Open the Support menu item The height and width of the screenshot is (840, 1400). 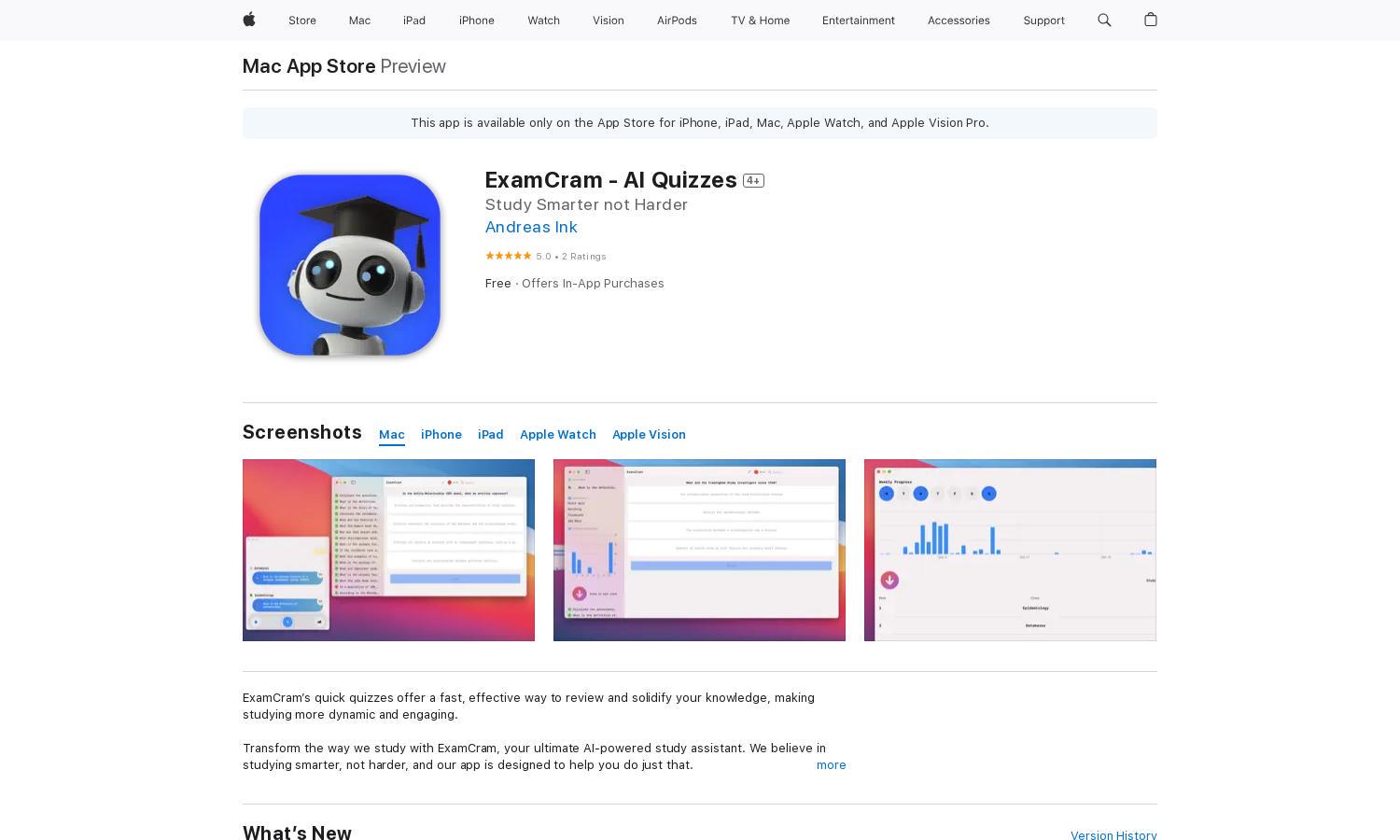coord(1043,21)
